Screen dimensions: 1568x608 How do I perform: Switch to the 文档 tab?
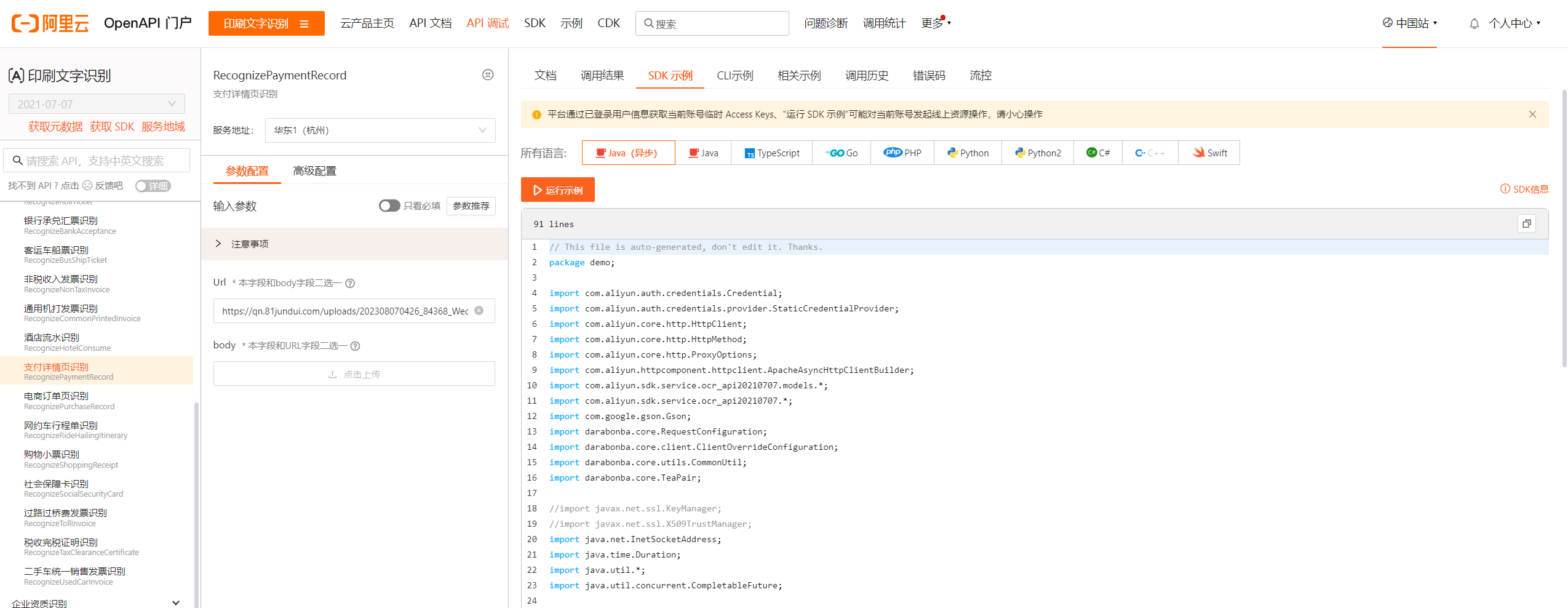(545, 75)
